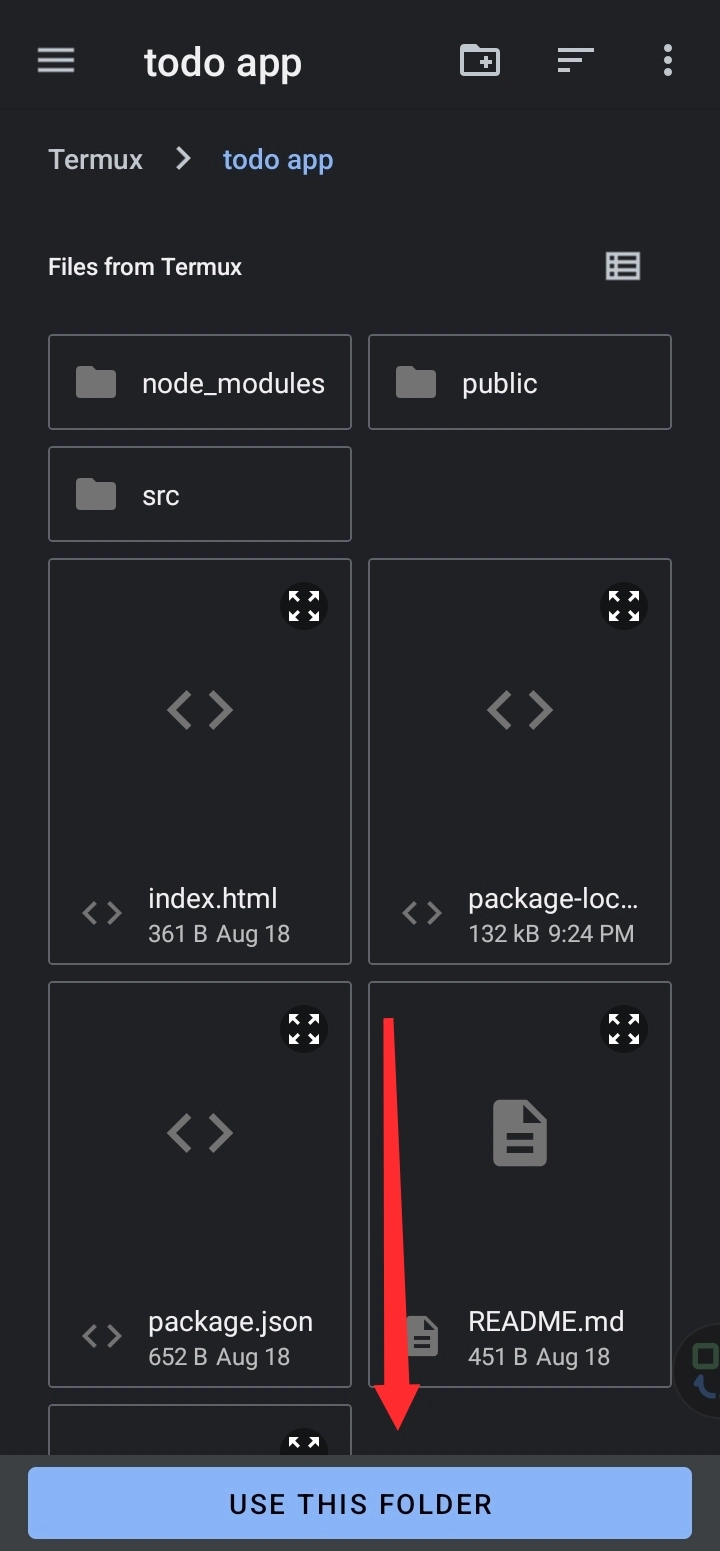Expand the package.json preview

point(304,1029)
